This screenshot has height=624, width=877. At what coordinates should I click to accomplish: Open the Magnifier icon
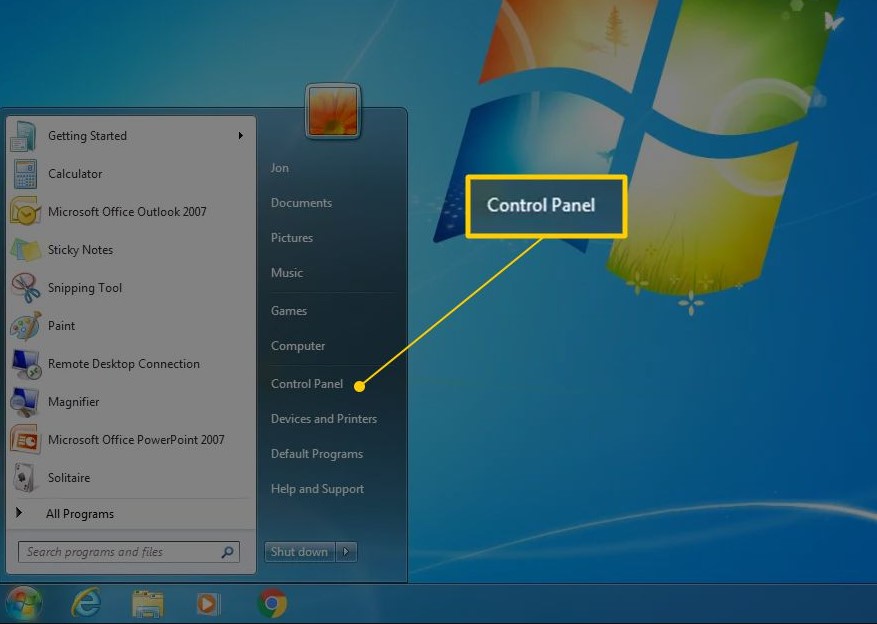point(25,402)
